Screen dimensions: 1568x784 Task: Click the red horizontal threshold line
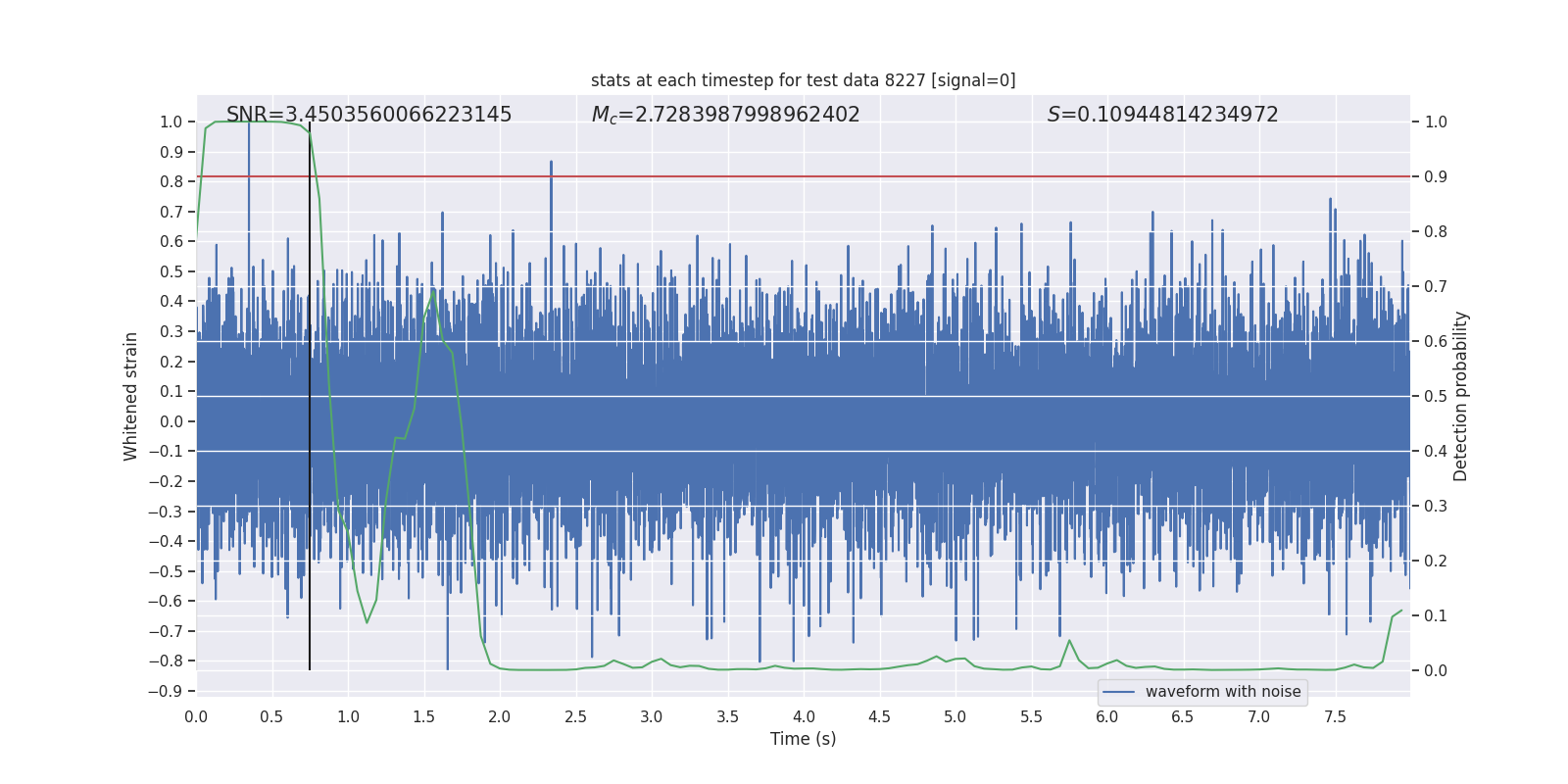coord(803,176)
